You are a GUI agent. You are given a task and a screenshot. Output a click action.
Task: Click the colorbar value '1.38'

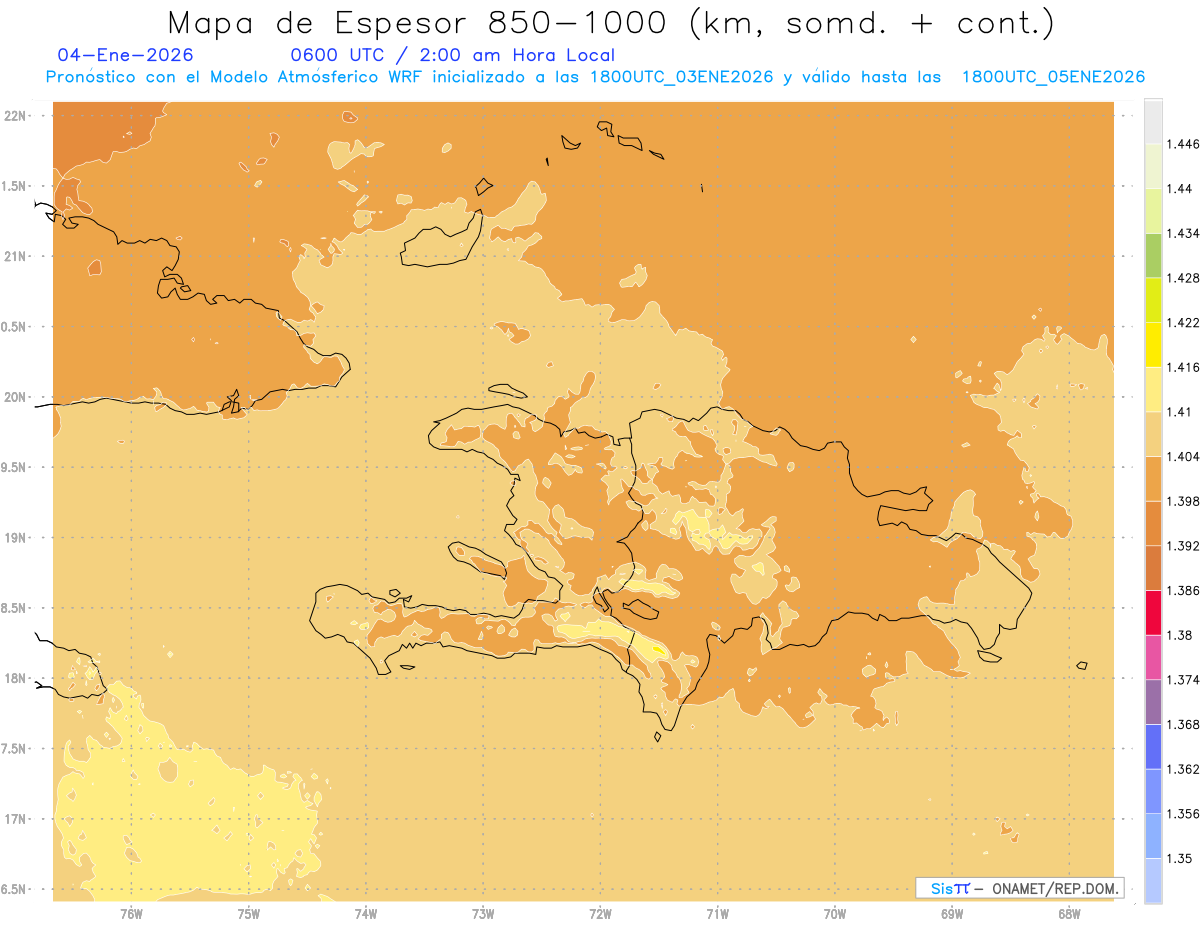pyautogui.click(x=1178, y=635)
